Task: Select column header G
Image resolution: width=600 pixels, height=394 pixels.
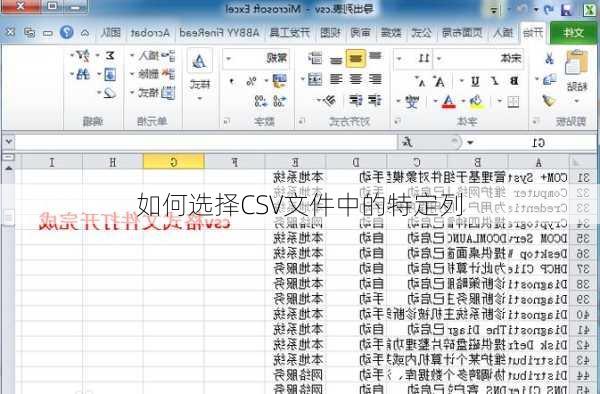Action: [x=174, y=162]
